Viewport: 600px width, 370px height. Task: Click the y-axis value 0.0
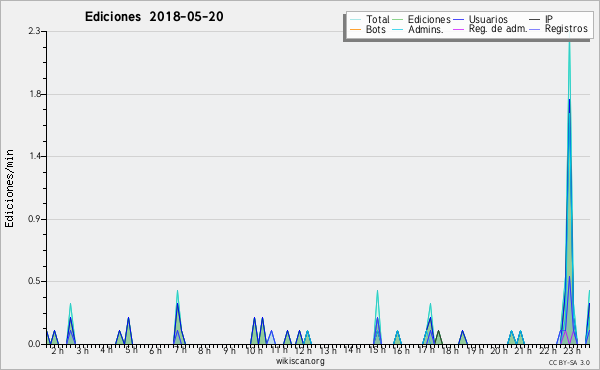point(34,344)
